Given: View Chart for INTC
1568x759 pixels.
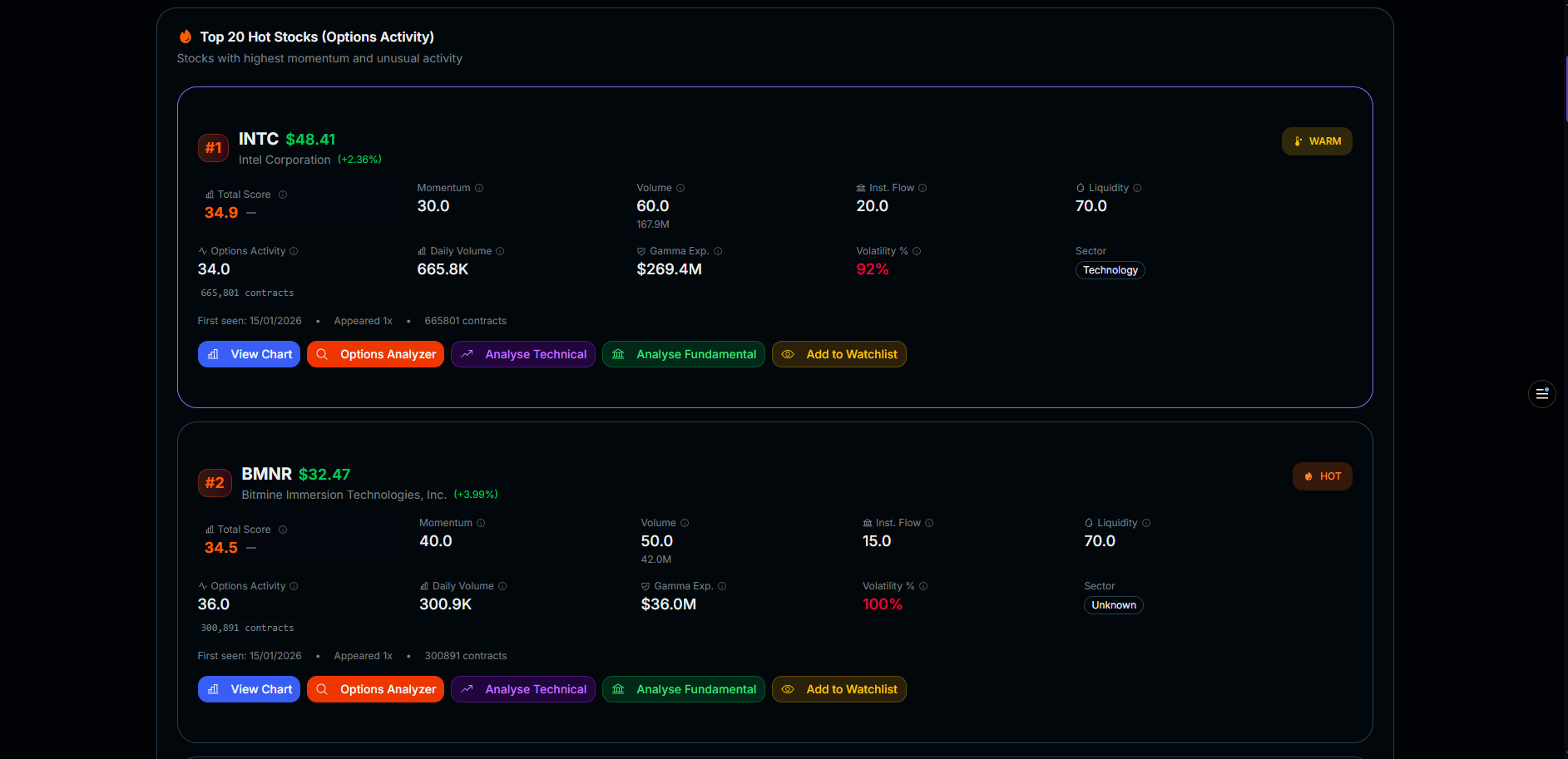Looking at the screenshot, I should click(x=249, y=354).
